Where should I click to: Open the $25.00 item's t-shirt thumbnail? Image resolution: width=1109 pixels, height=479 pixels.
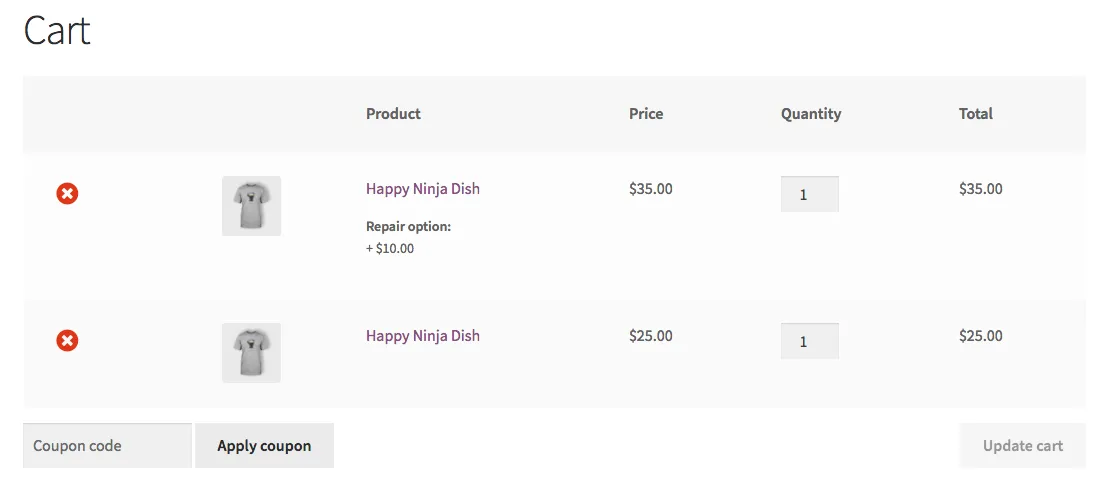251,352
